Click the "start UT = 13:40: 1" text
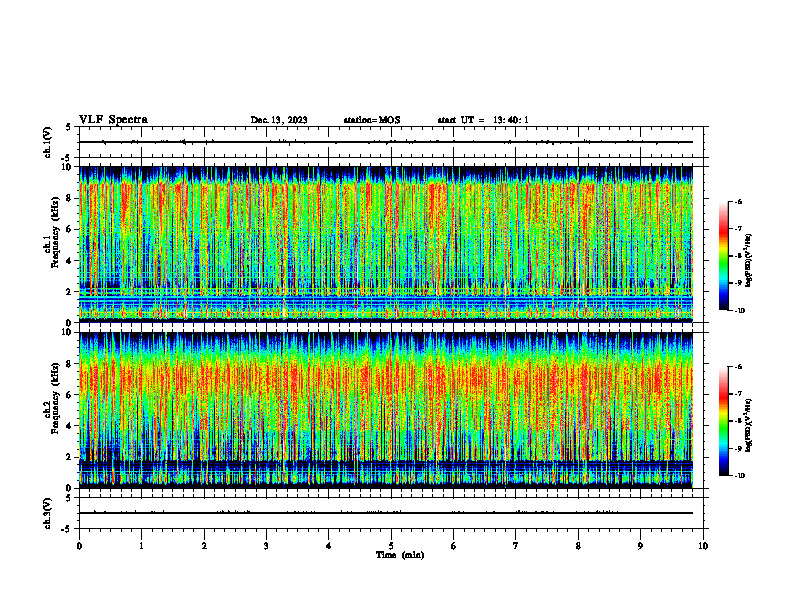 483,120
